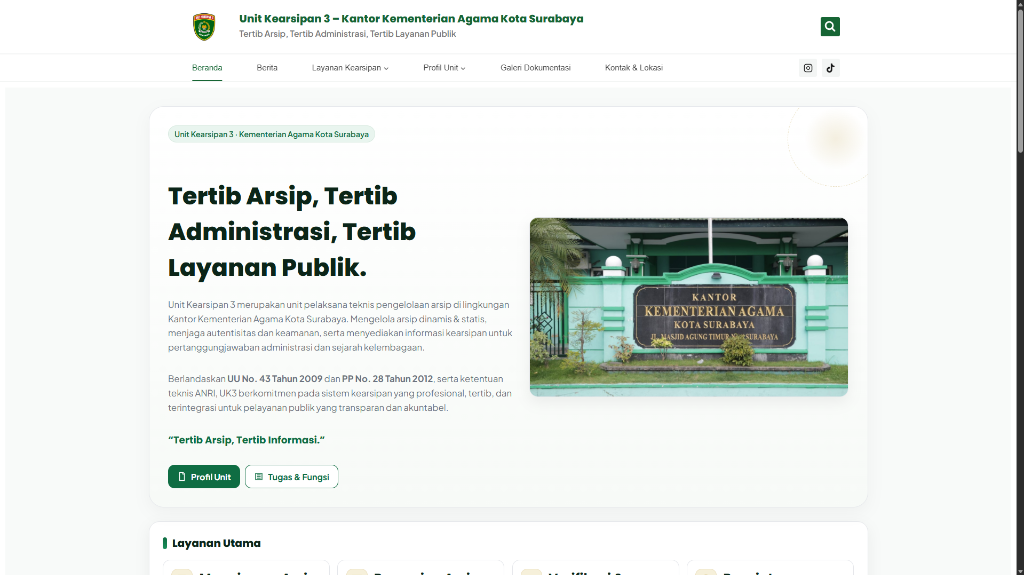
Task: Click the text UU No. 43 Tahun 2009
Action: [275, 379]
